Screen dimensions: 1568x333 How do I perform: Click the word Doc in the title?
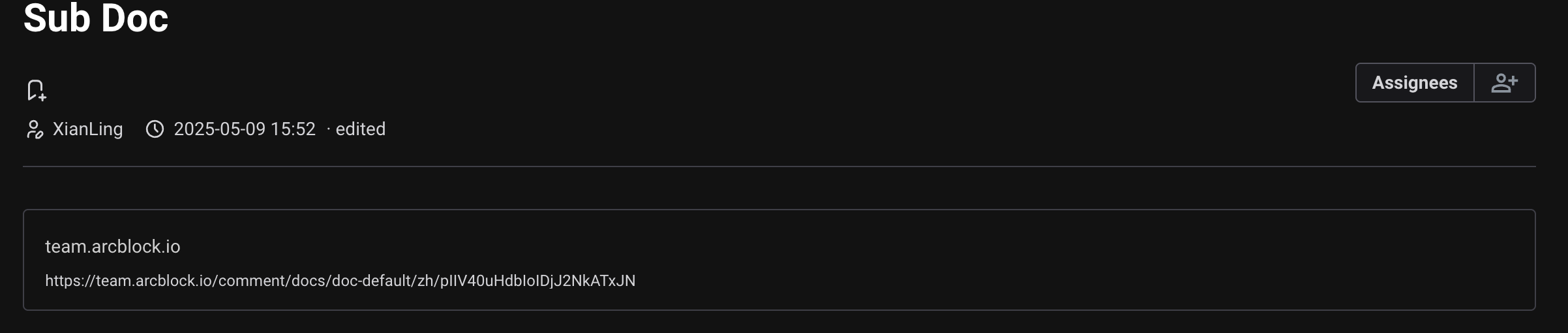point(134,18)
